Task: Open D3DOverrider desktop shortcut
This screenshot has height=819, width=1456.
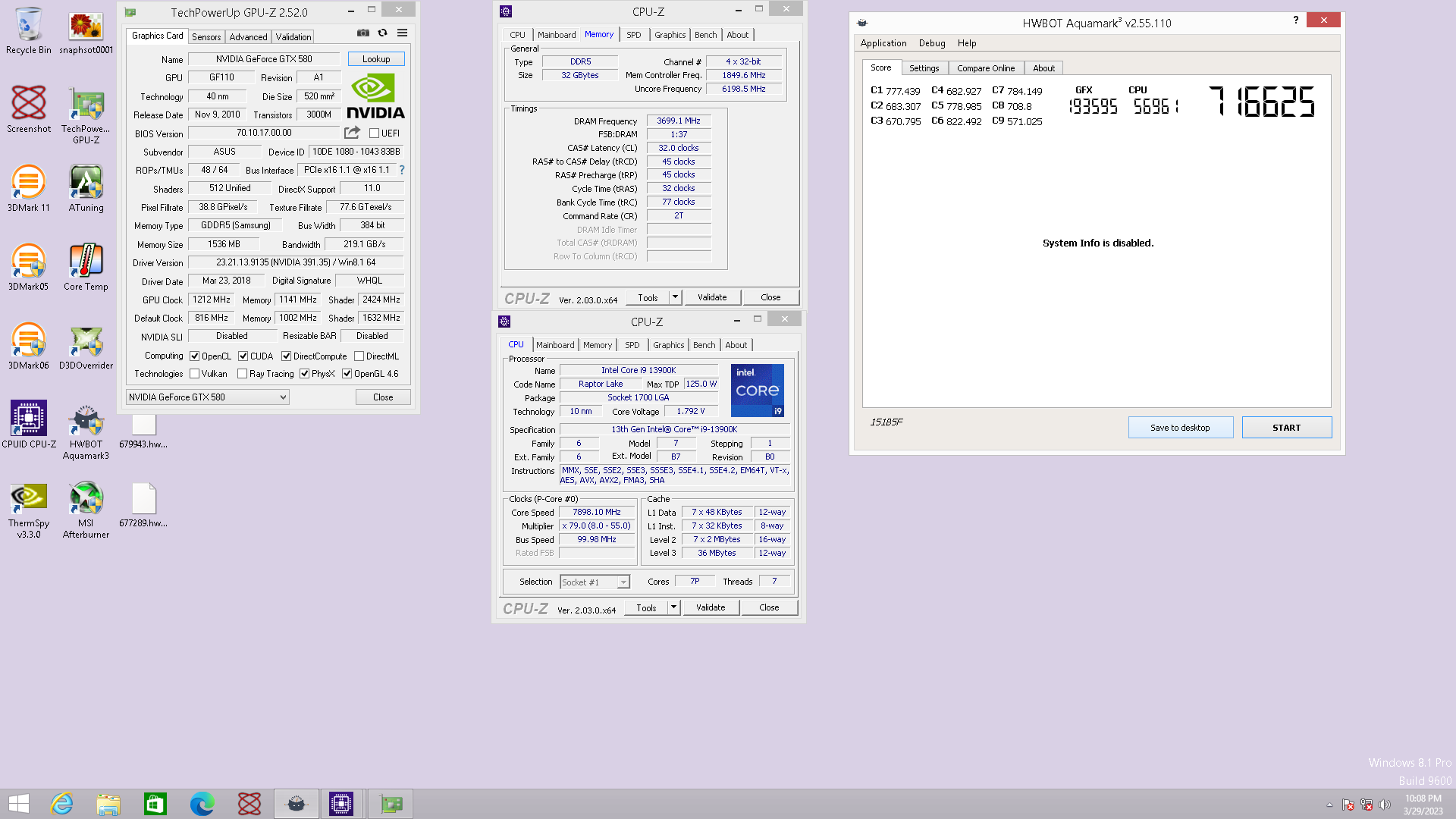Action: point(86,346)
